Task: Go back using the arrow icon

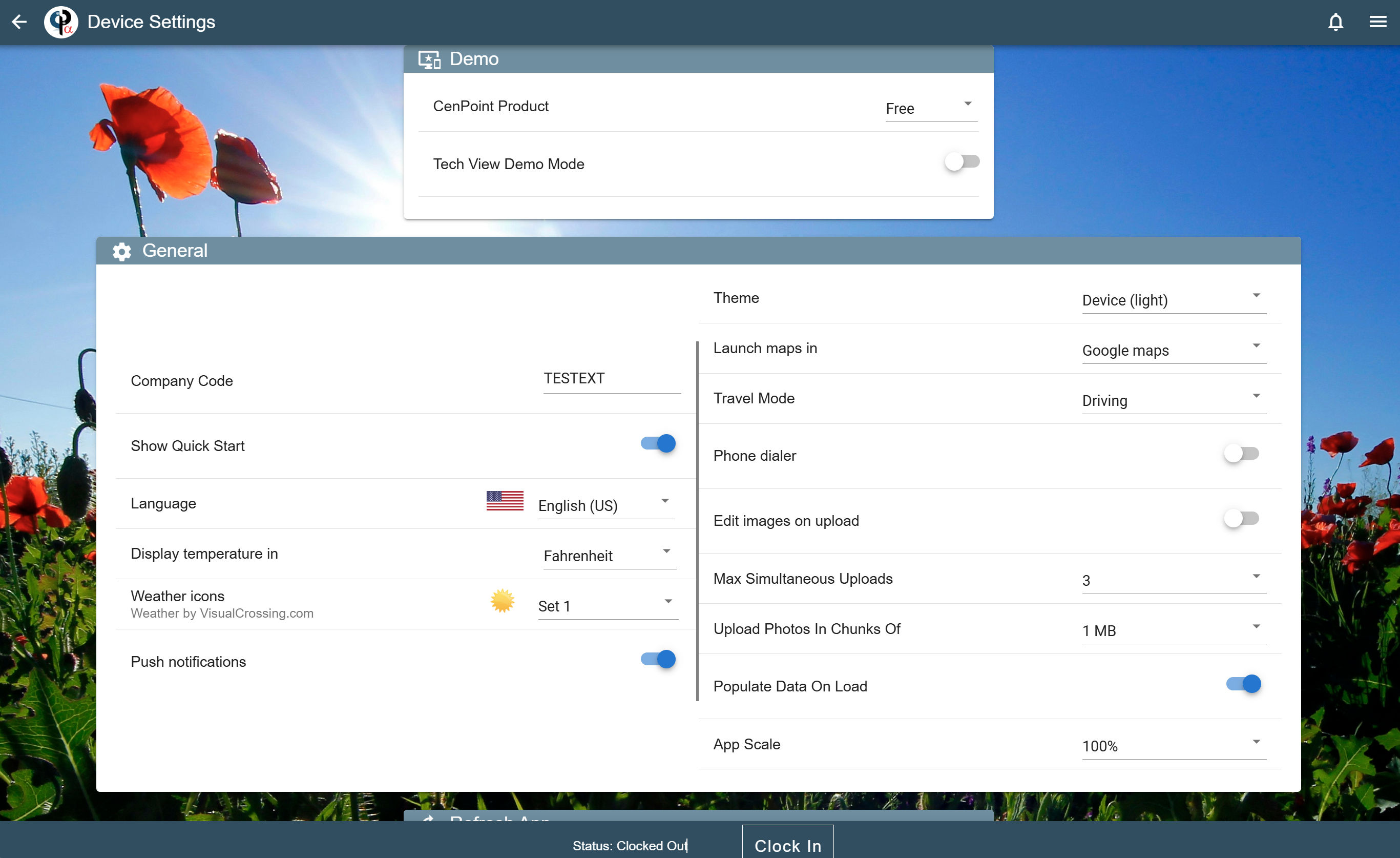Action: coord(19,22)
